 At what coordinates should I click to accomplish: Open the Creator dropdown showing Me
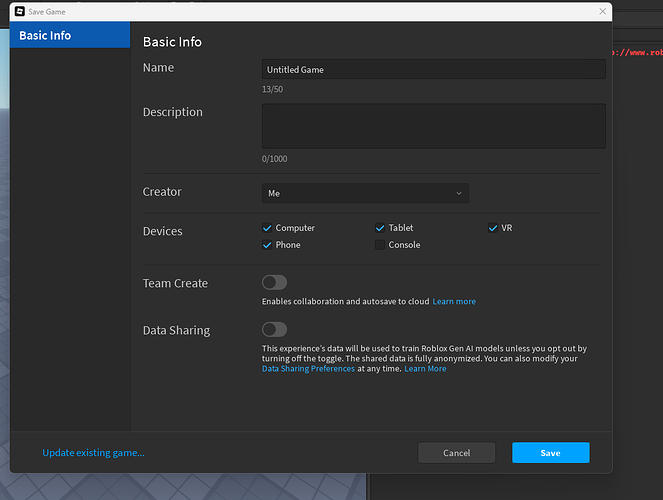(365, 193)
